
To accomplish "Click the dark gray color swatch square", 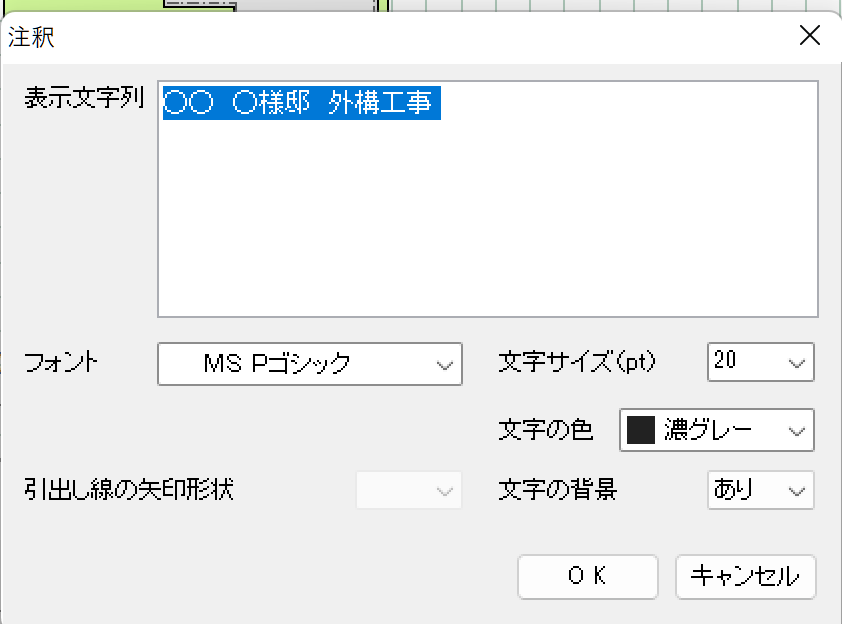I will [x=640, y=430].
